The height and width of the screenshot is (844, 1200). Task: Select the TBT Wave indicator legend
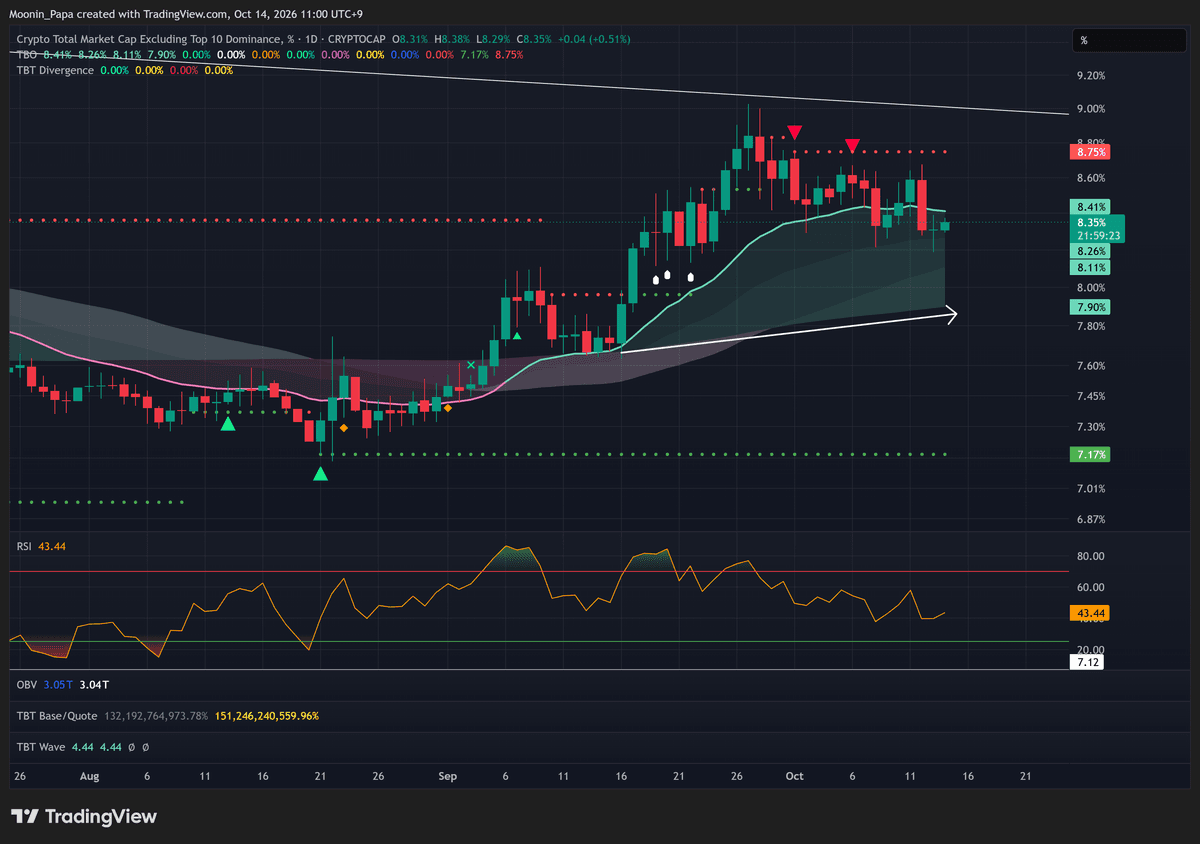[x=43, y=747]
